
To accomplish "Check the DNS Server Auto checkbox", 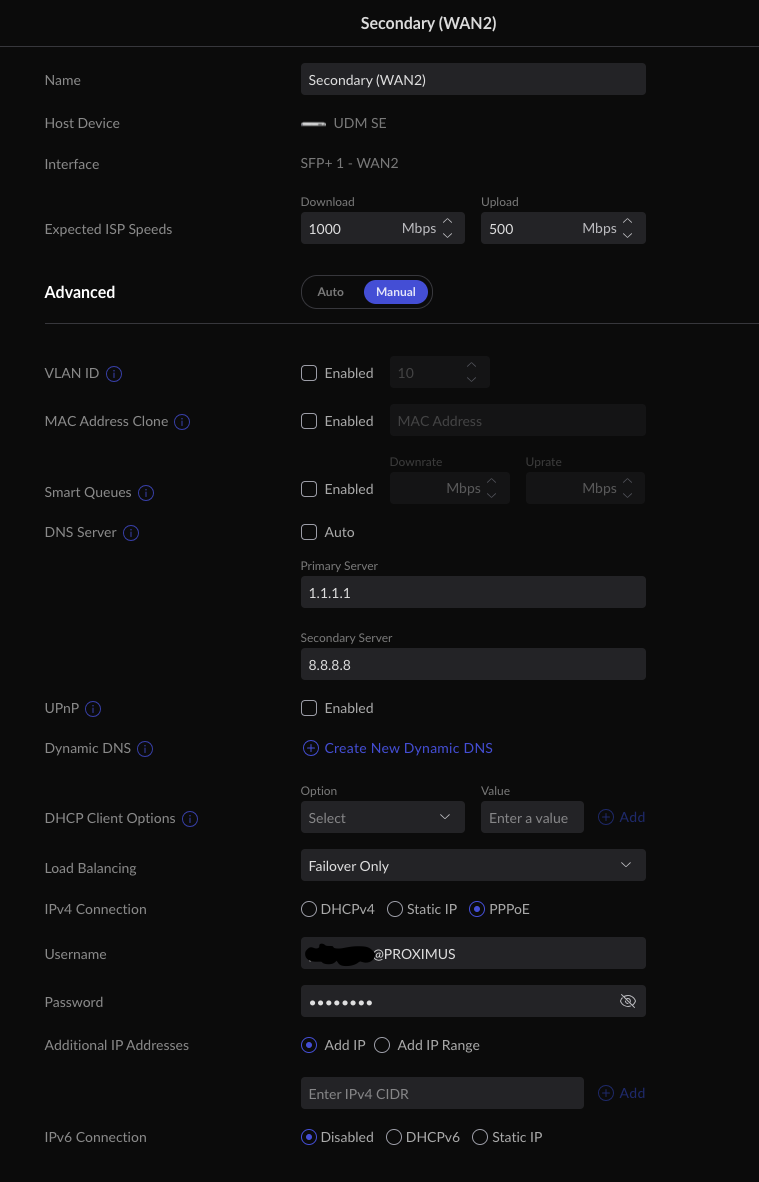I will click(x=309, y=532).
